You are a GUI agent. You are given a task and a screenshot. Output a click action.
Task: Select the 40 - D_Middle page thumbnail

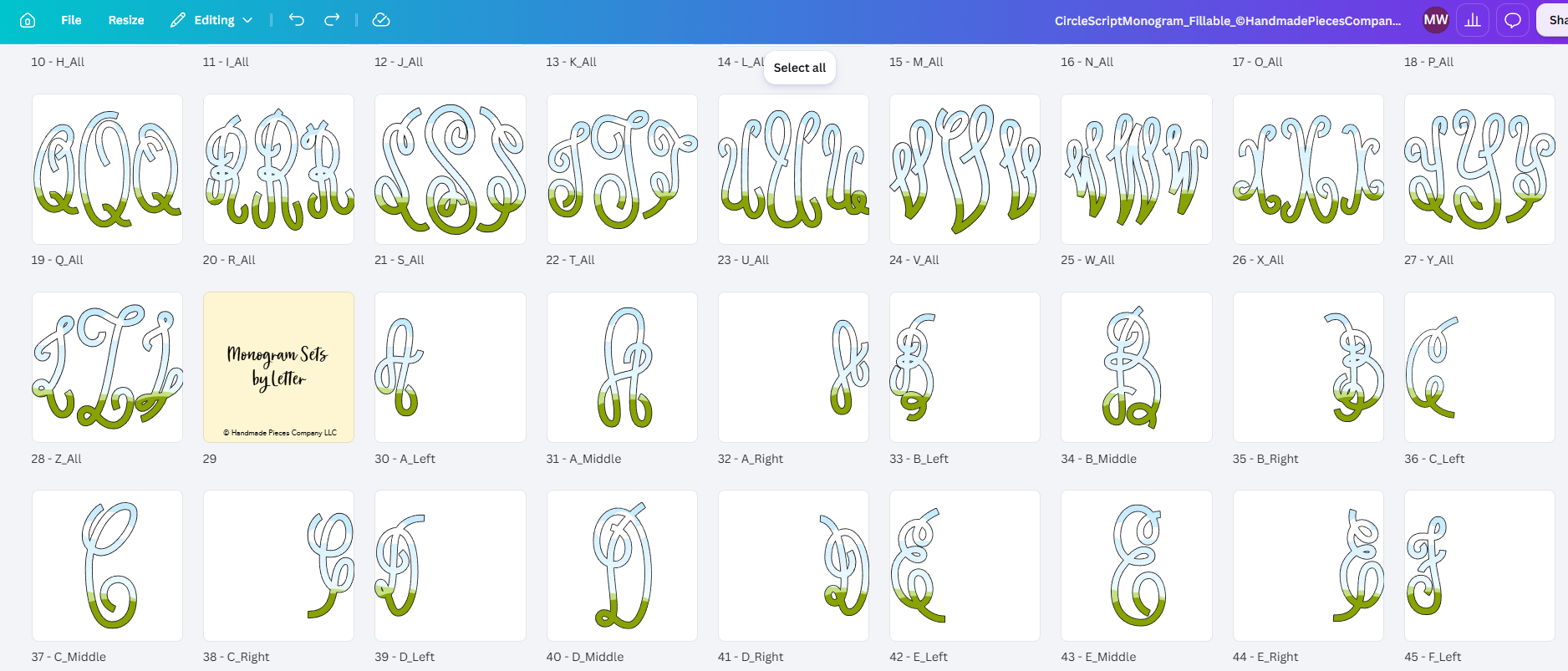(x=622, y=566)
